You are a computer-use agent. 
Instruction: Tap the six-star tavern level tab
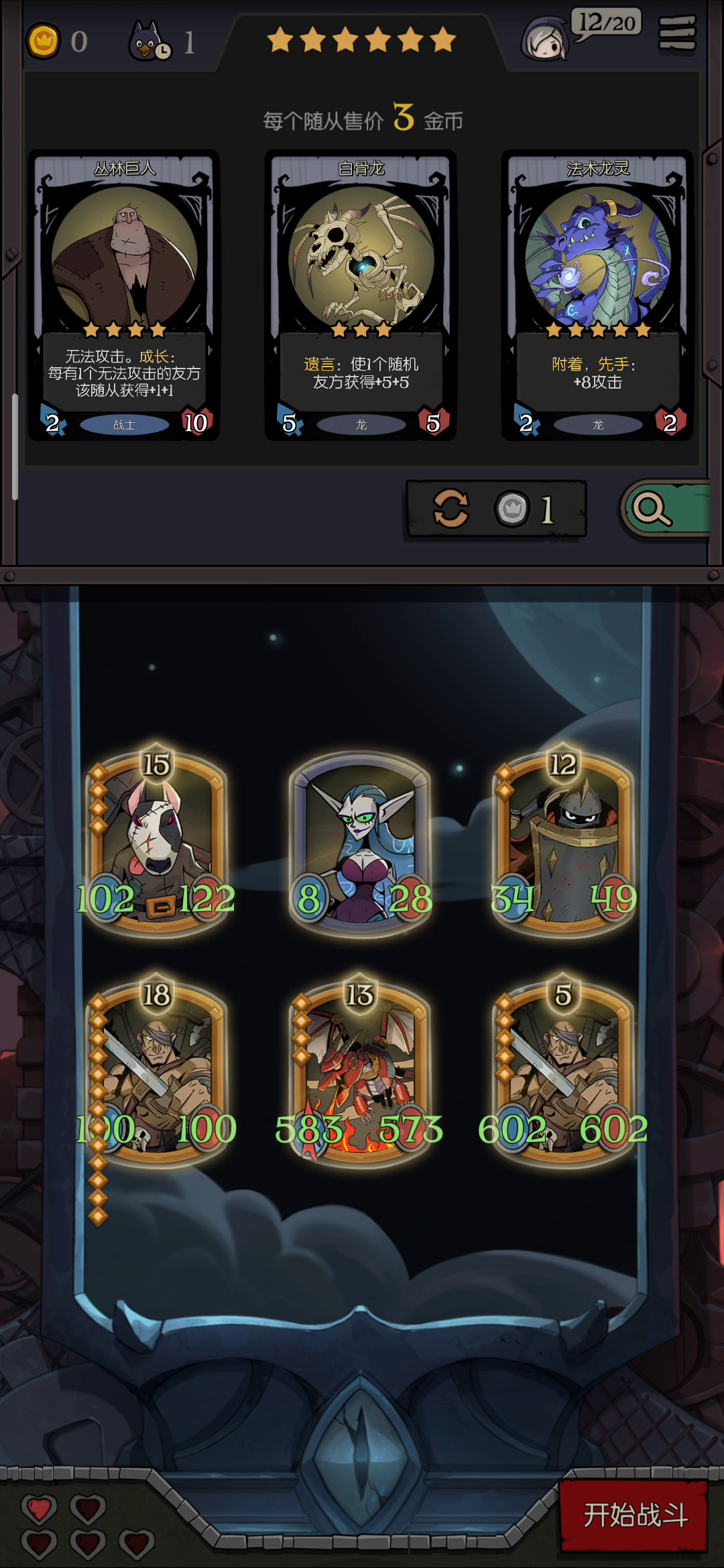point(362,40)
